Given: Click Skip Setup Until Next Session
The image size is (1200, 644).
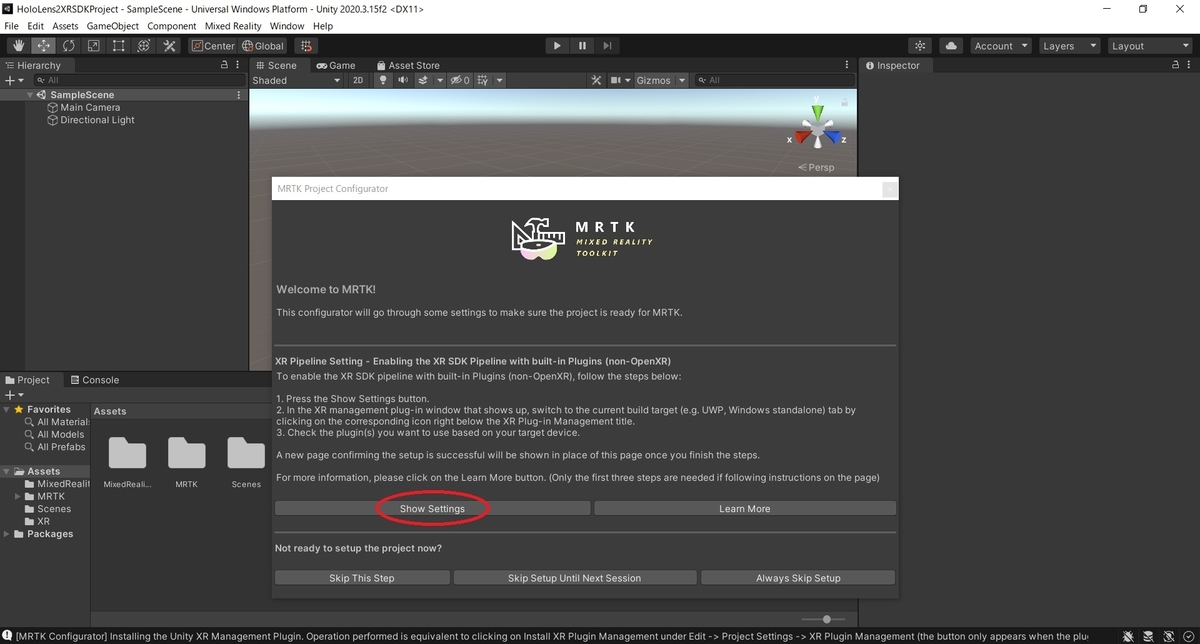Looking at the screenshot, I should [575, 578].
